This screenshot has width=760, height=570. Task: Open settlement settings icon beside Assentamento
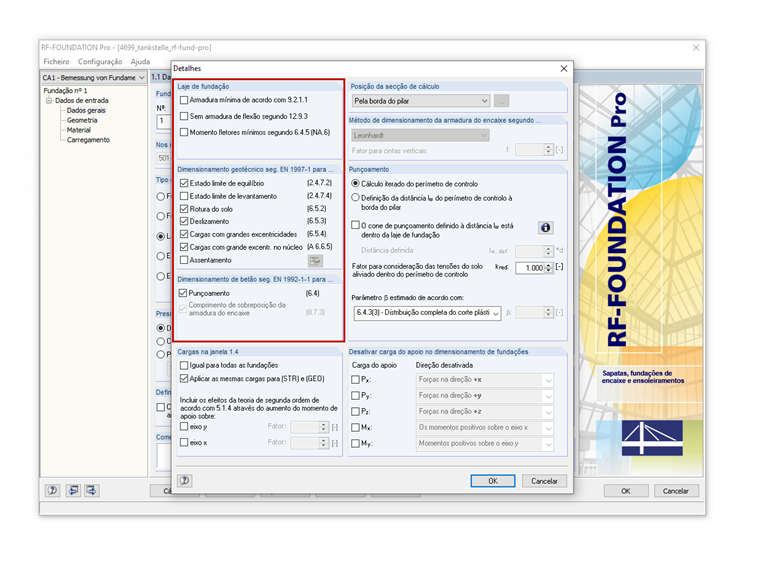[315, 261]
